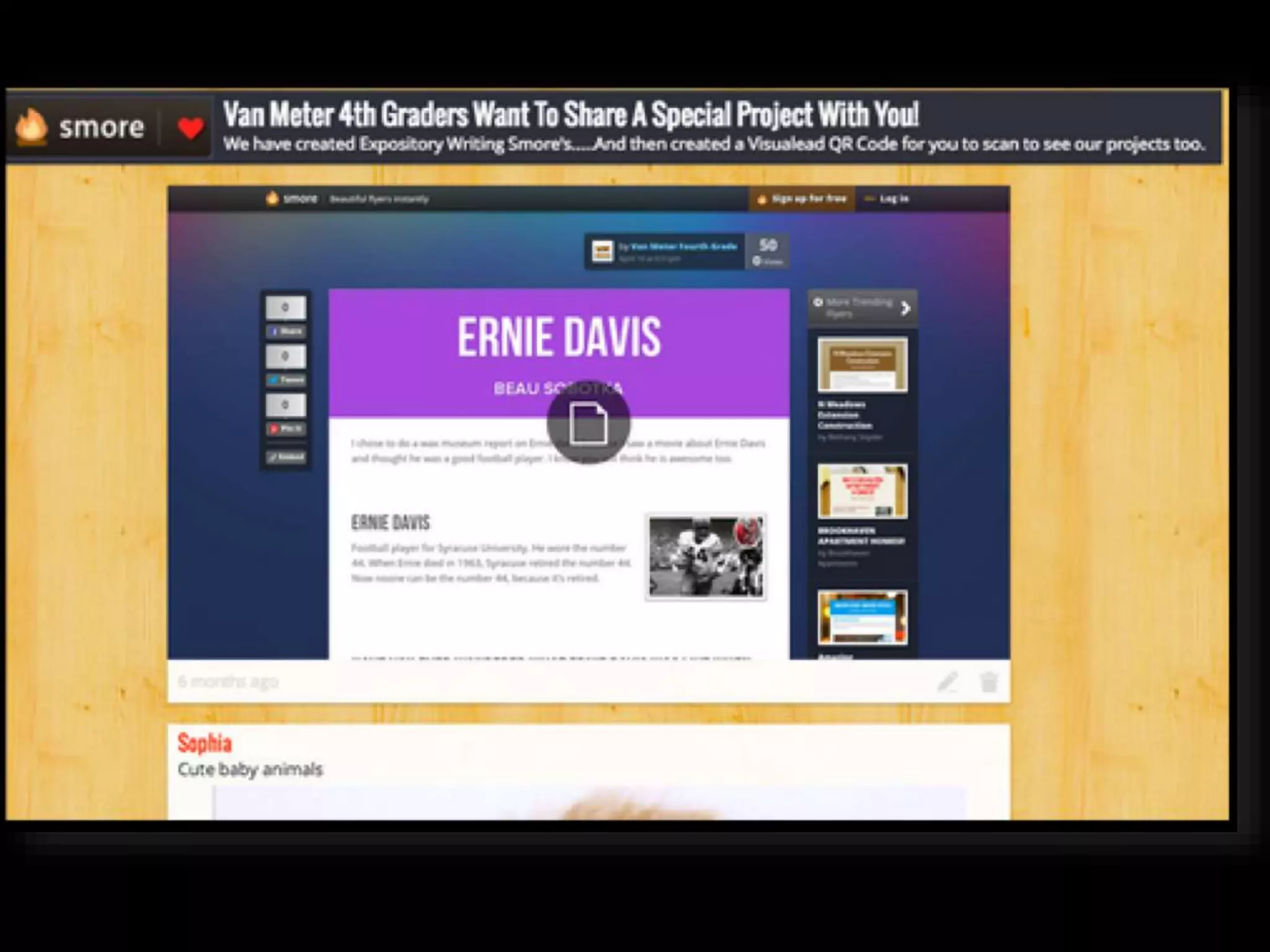Open the third trending flyer thumbnail

click(862, 617)
